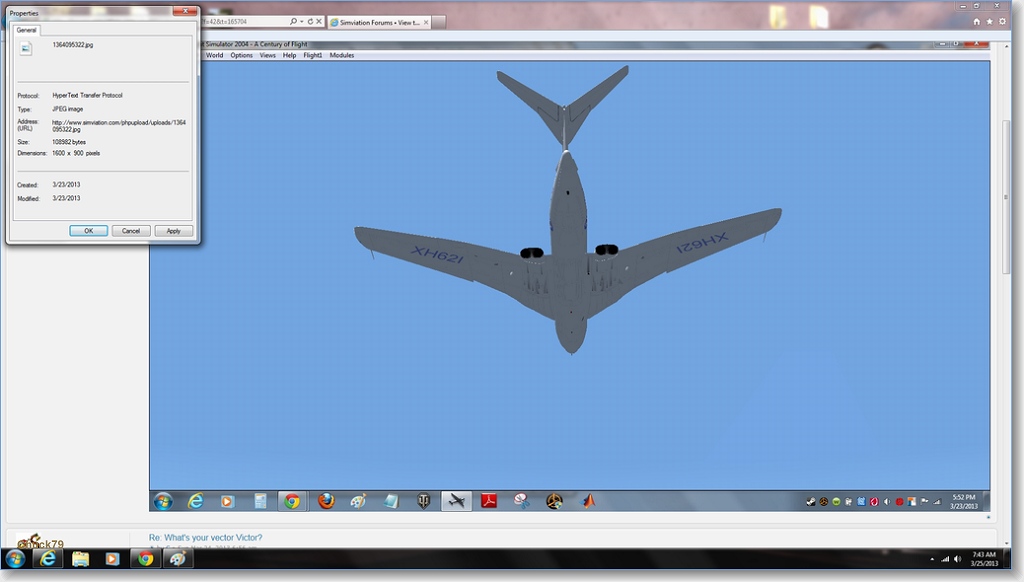The width and height of the screenshot is (1024, 582).
Task: Switch to the Simviation Forums browser tab
Action: click(379, 22)
